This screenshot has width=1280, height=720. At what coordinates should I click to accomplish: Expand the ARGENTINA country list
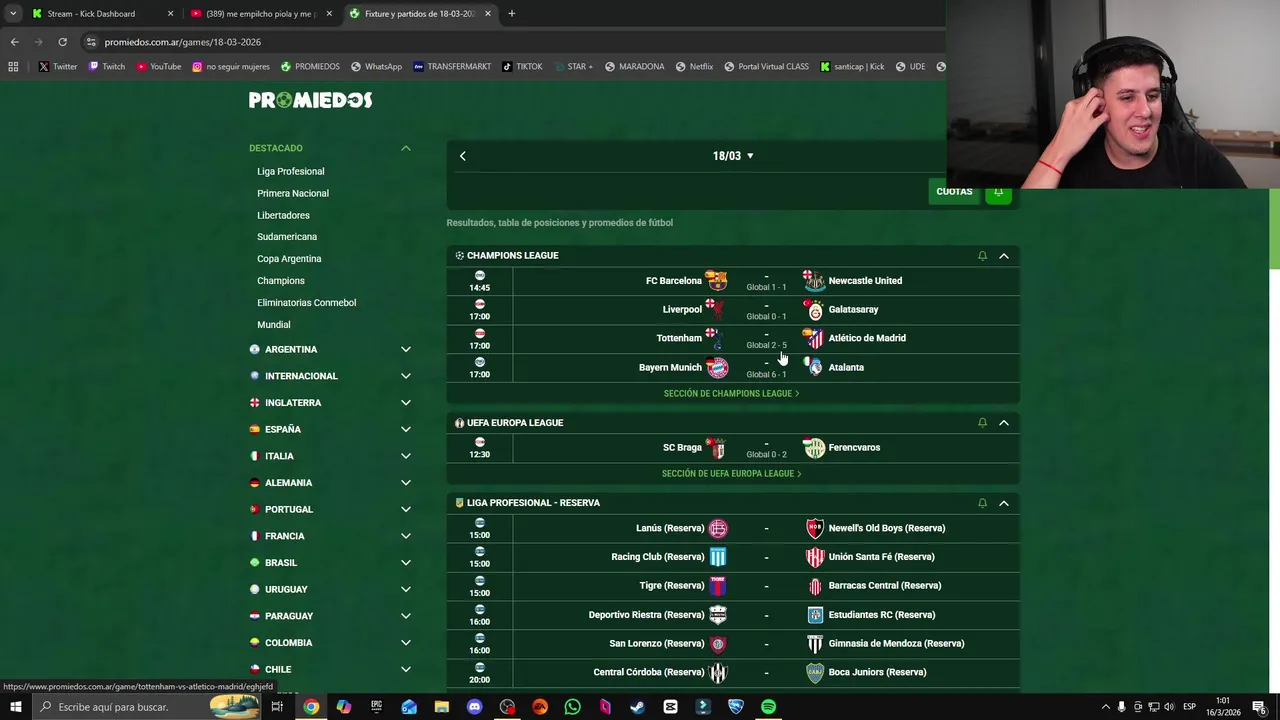pyautogui.click(x=406, y=349)
